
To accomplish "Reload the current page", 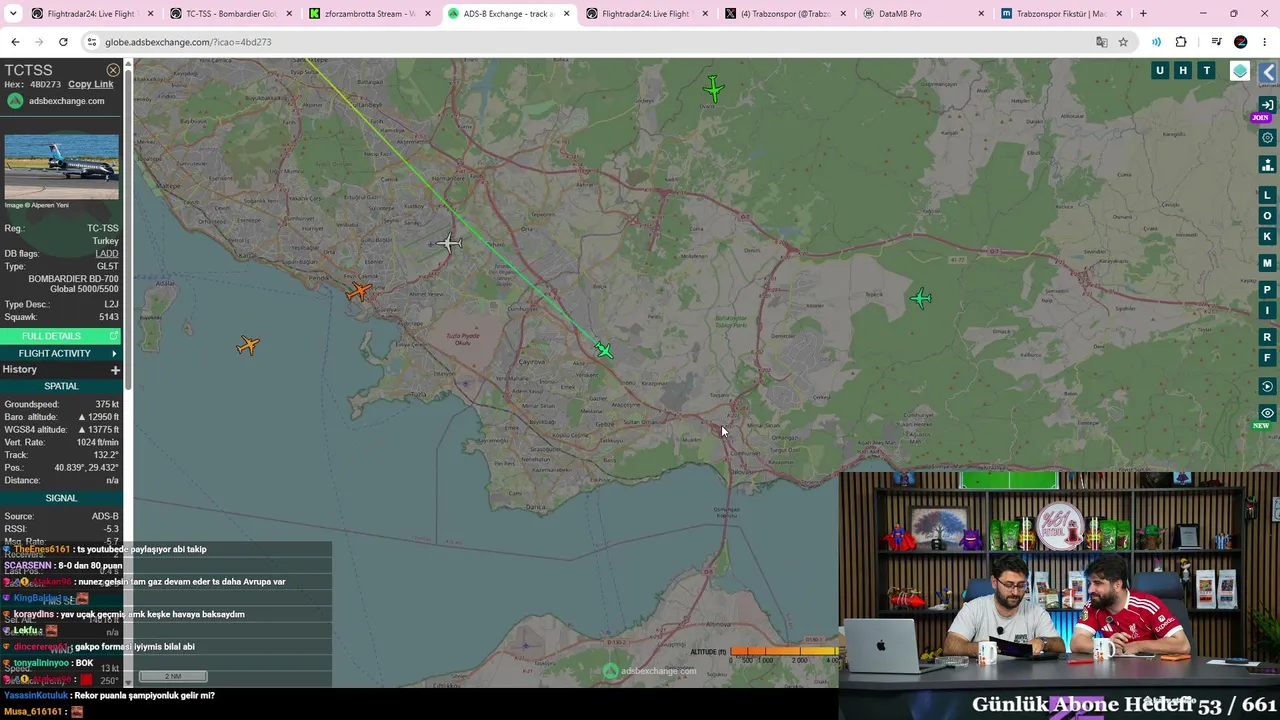I will (63, 42).
